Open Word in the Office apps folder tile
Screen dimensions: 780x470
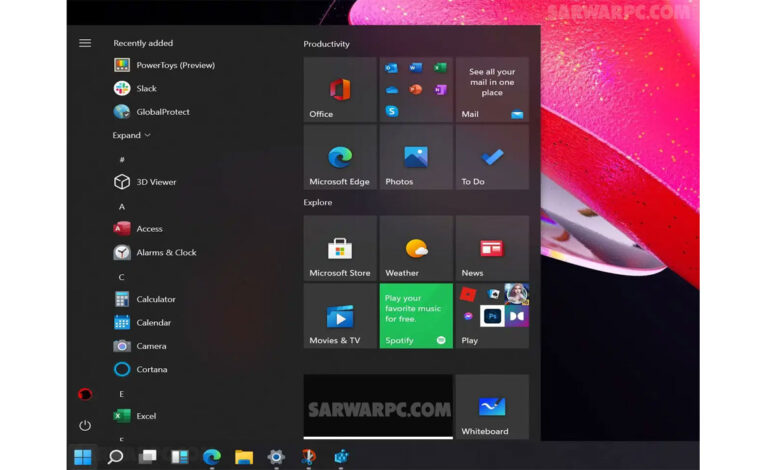tap(416, 67)
